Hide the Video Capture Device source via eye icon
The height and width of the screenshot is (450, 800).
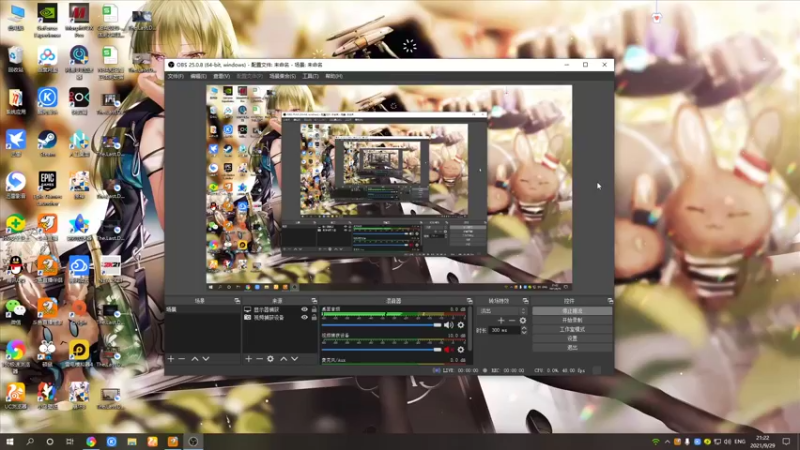pyautogui.click(x=305, y=317)
